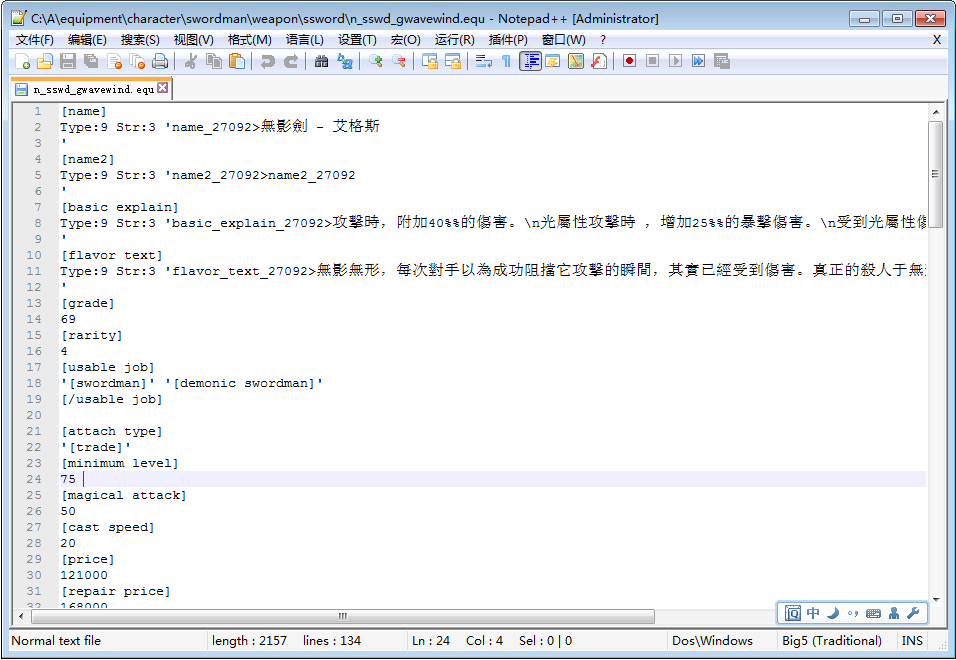Click the Print toolbar icon
Image resolution: width=956 pixels, height=660 pixels.
[160, 60]
